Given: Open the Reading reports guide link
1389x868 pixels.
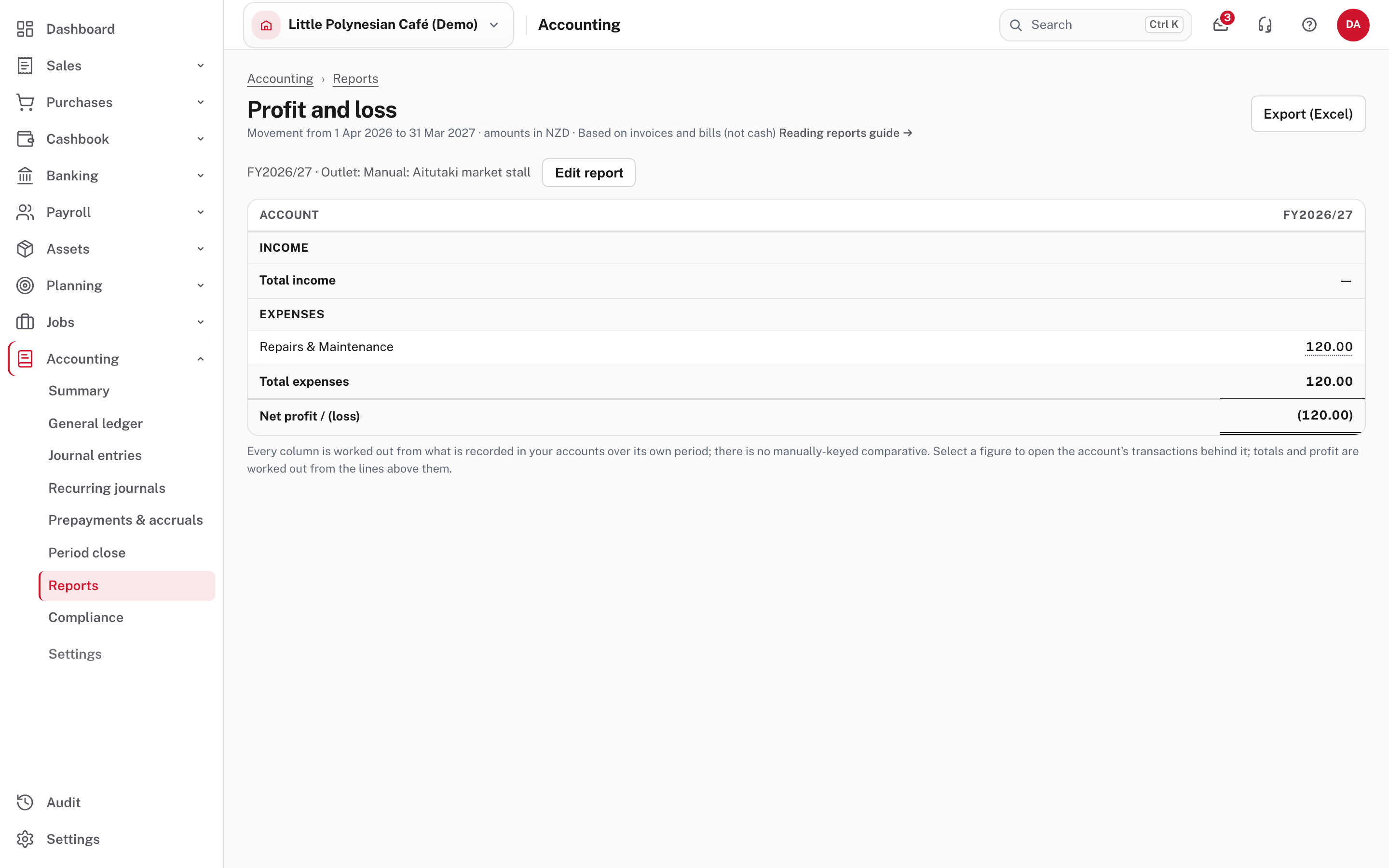Looking at the screenshot, I should point(845,133).
